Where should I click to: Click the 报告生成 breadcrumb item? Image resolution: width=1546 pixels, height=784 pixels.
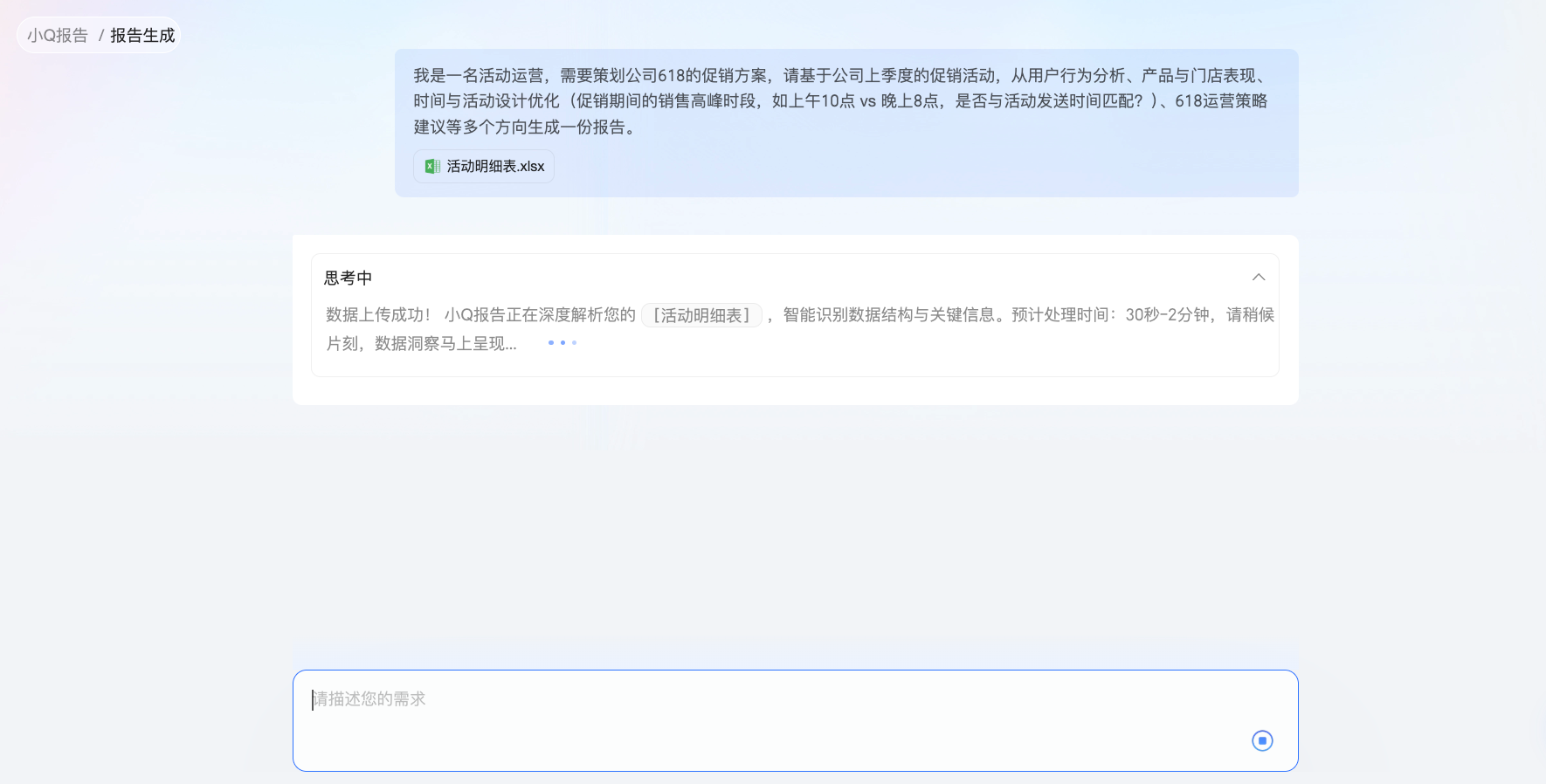click(x=142, y=36)
